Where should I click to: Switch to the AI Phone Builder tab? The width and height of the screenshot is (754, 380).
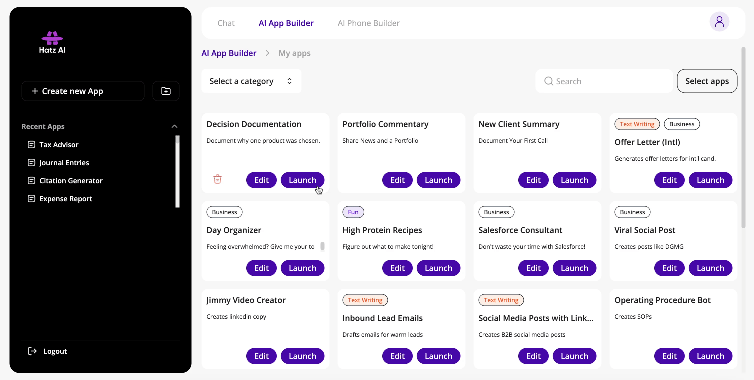pyautogui.click(x=368, y=23)
